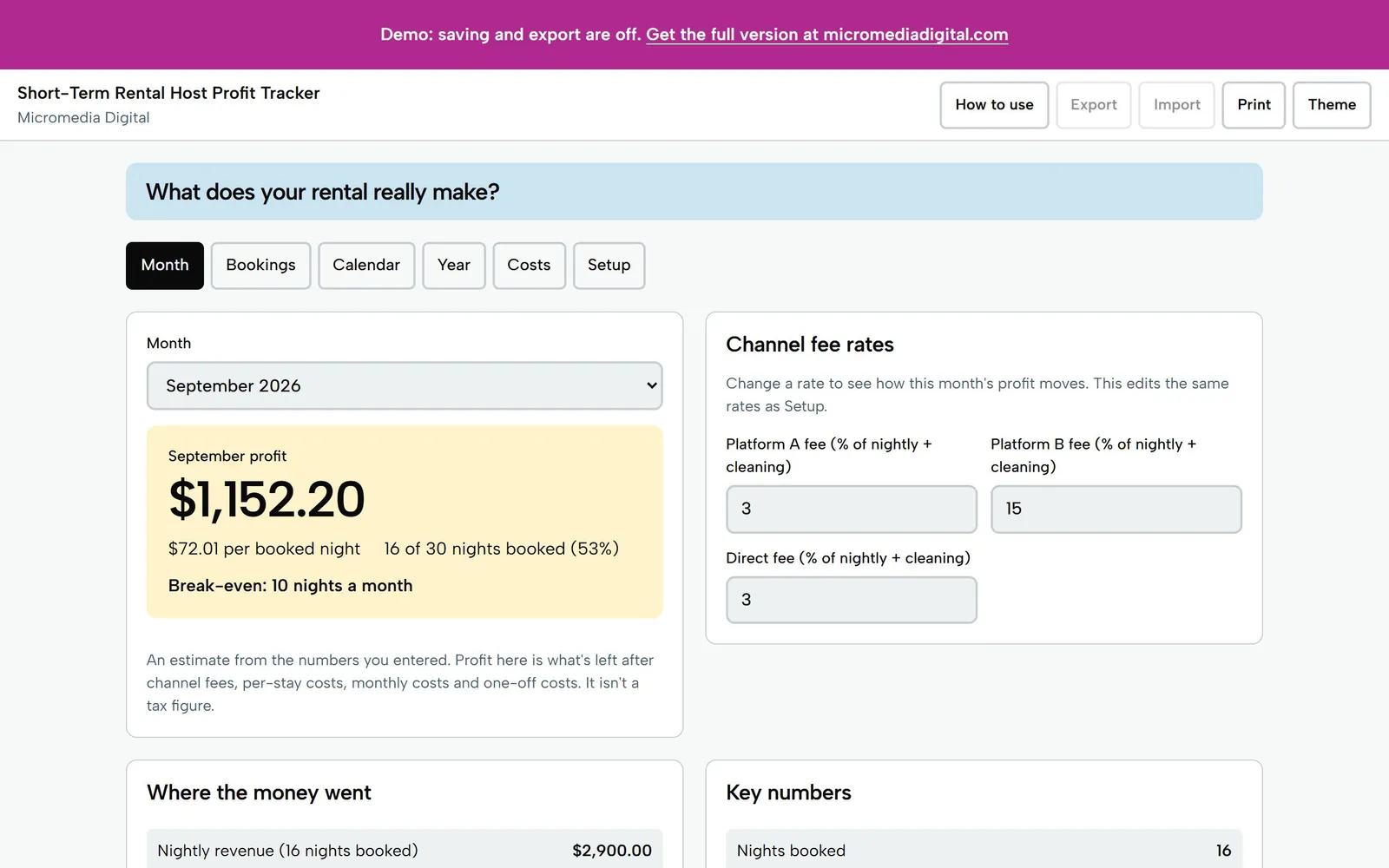Click the Nights booked 16 row
This screenshot has width=1389, height=868.
pyautogui.click(x=984, y=851)
